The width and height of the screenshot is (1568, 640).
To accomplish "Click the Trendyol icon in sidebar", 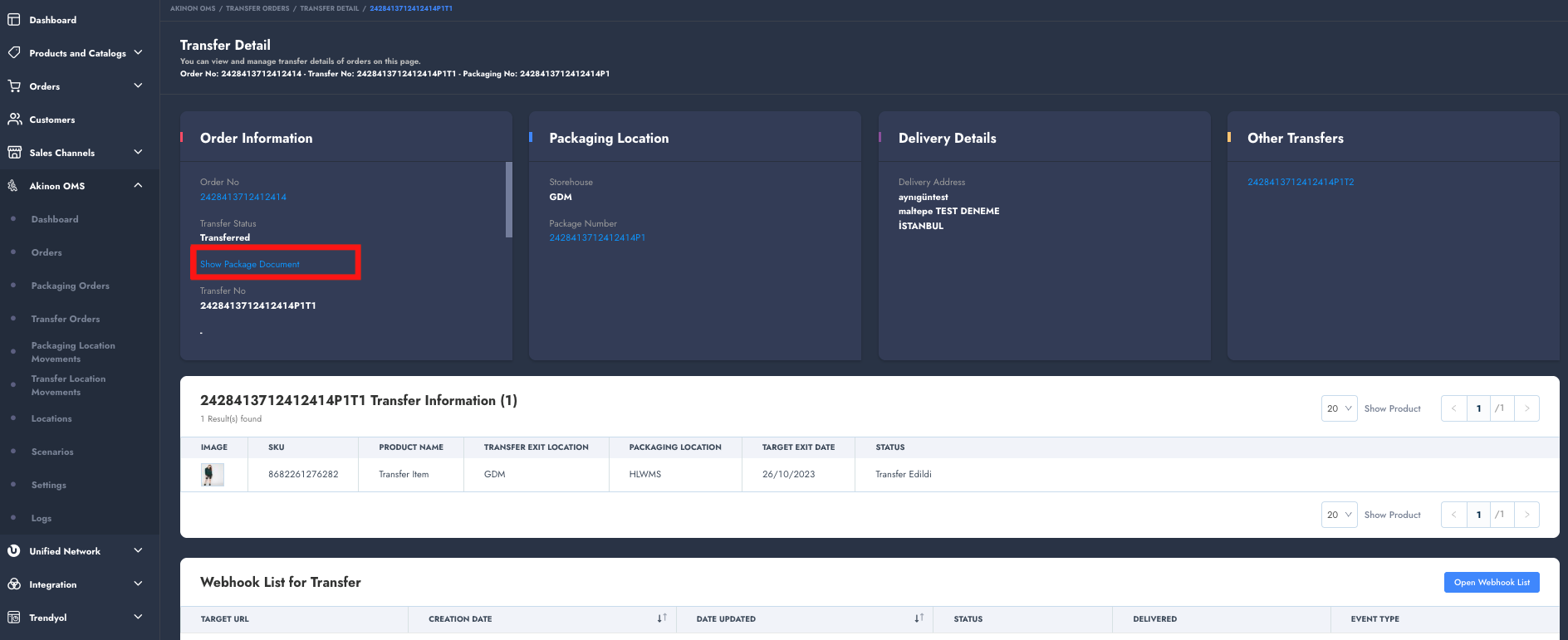I will 14,618.
